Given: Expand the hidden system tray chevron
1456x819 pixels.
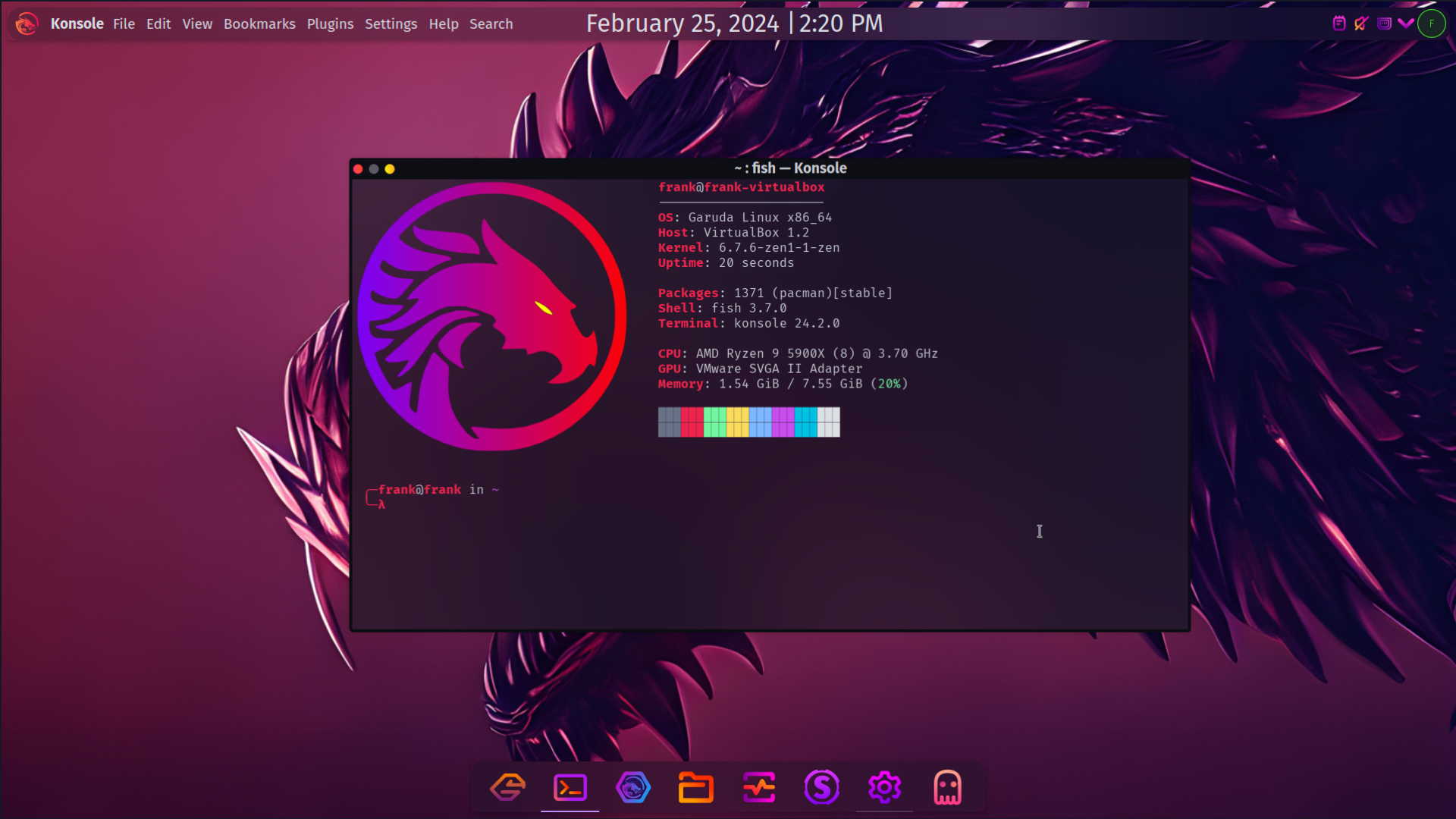Looking at the screenshot, I should click(x=1406, y=24).
